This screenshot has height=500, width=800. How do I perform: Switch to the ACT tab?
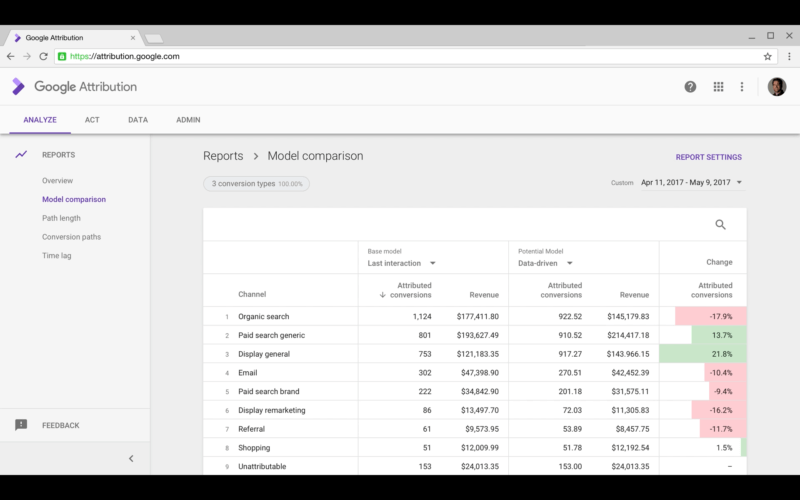[92, 120]
